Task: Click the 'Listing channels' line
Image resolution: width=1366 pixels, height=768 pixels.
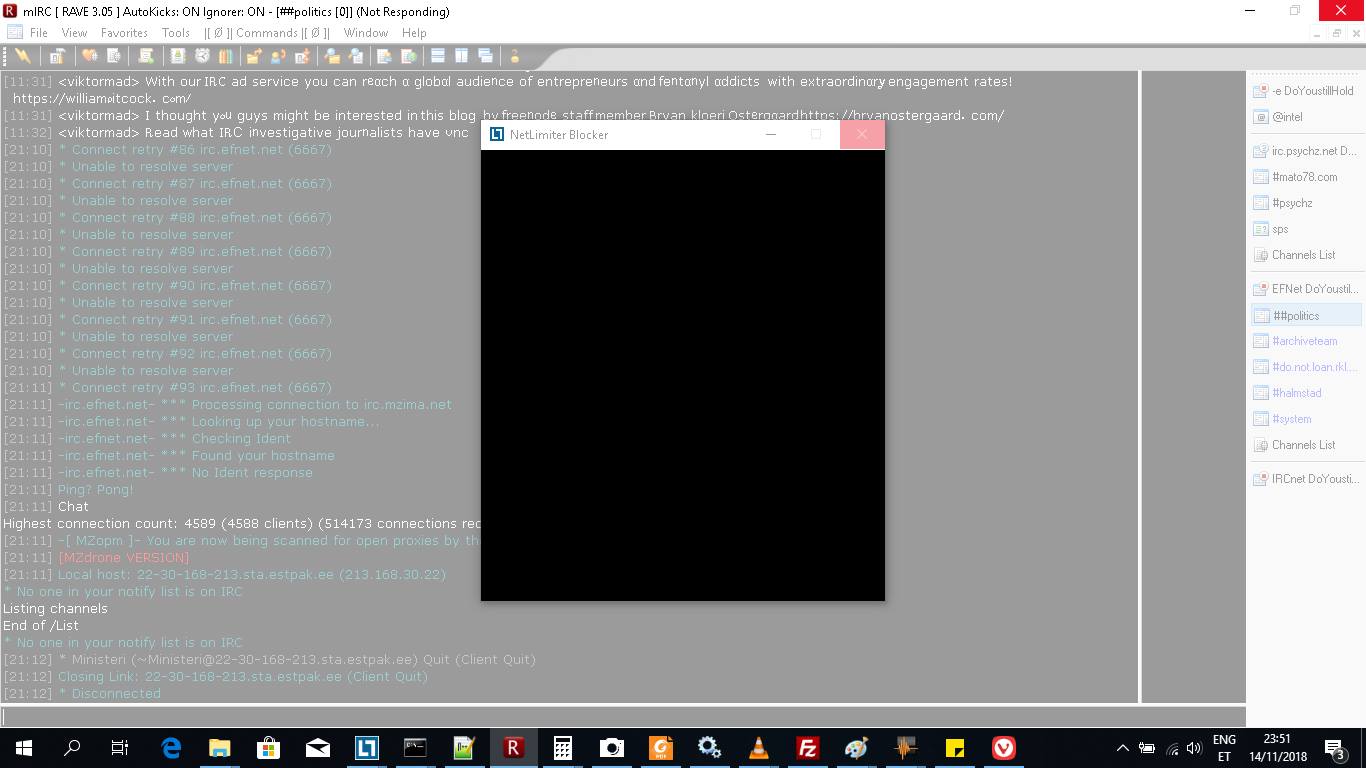Action: [55, 609]
